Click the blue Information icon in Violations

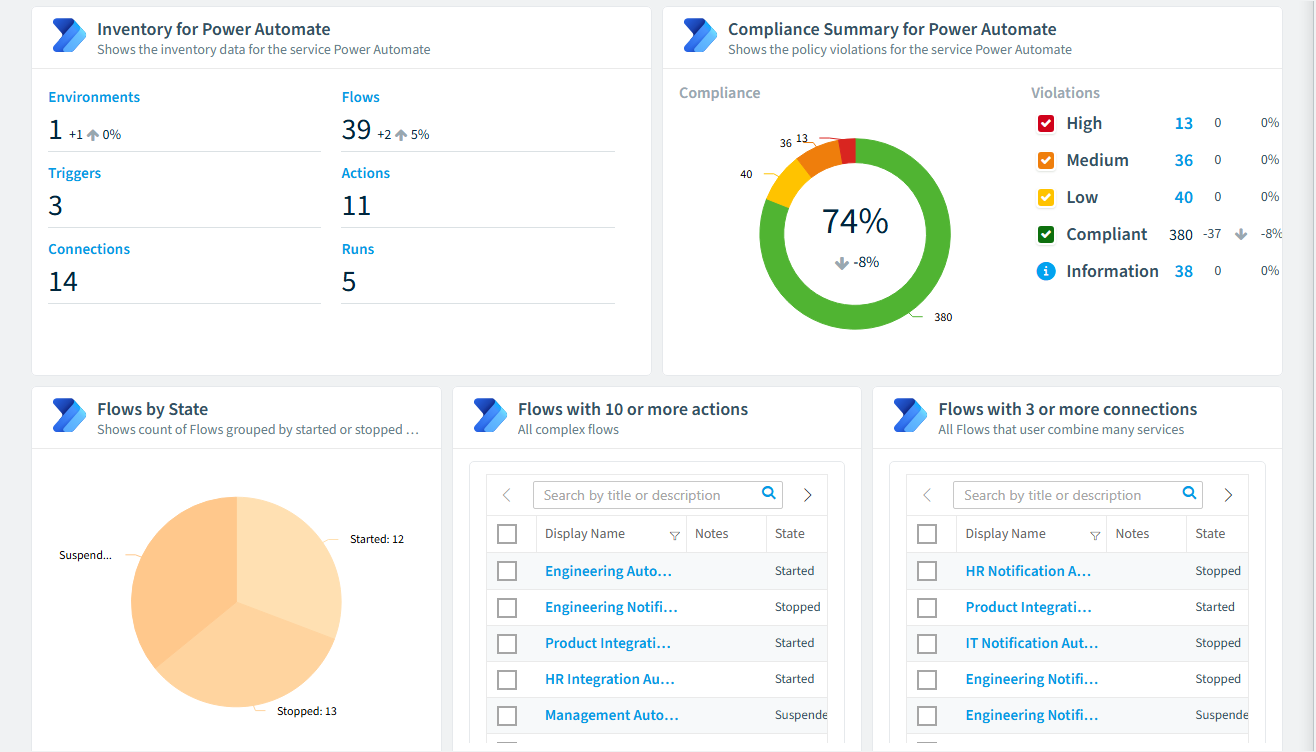point(1046,271)
